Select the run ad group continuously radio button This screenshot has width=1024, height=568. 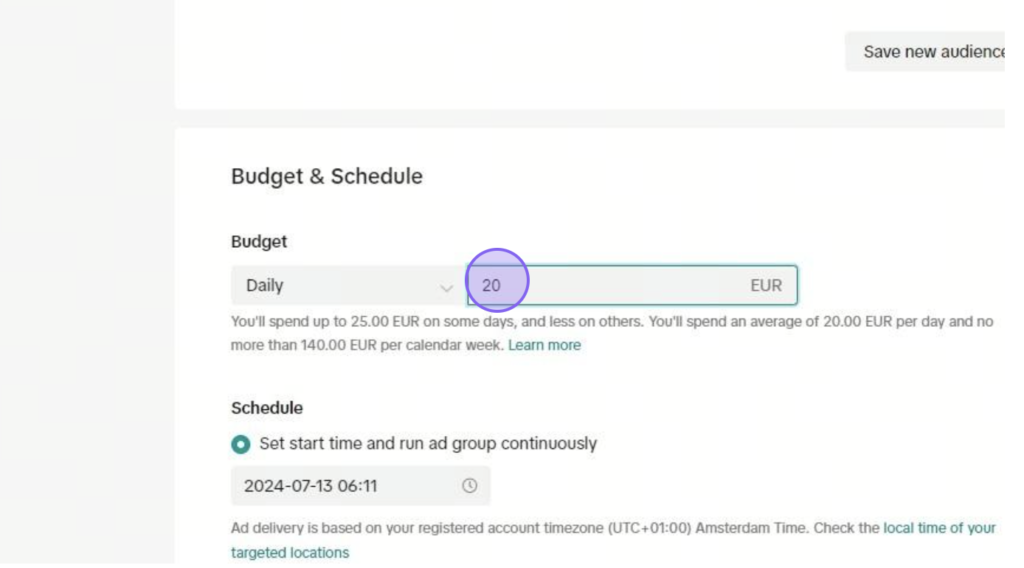pyautogui.click(x=240, y=444)
